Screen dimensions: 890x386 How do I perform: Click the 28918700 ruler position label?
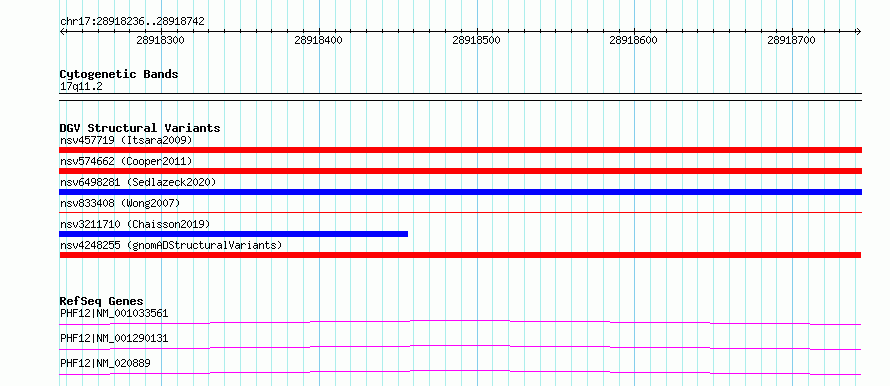791,40
